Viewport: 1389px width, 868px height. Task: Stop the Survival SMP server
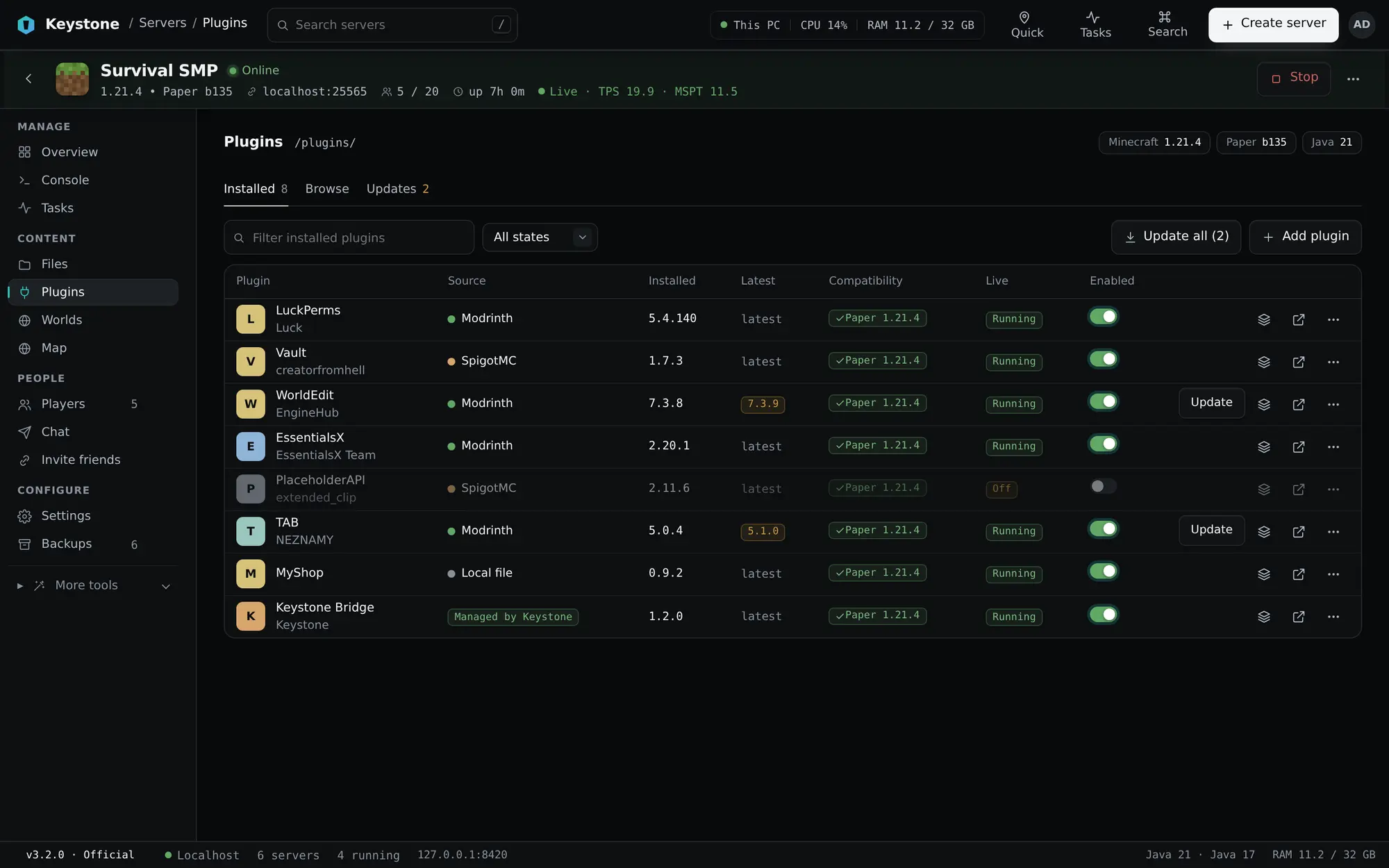point(1294,78)
